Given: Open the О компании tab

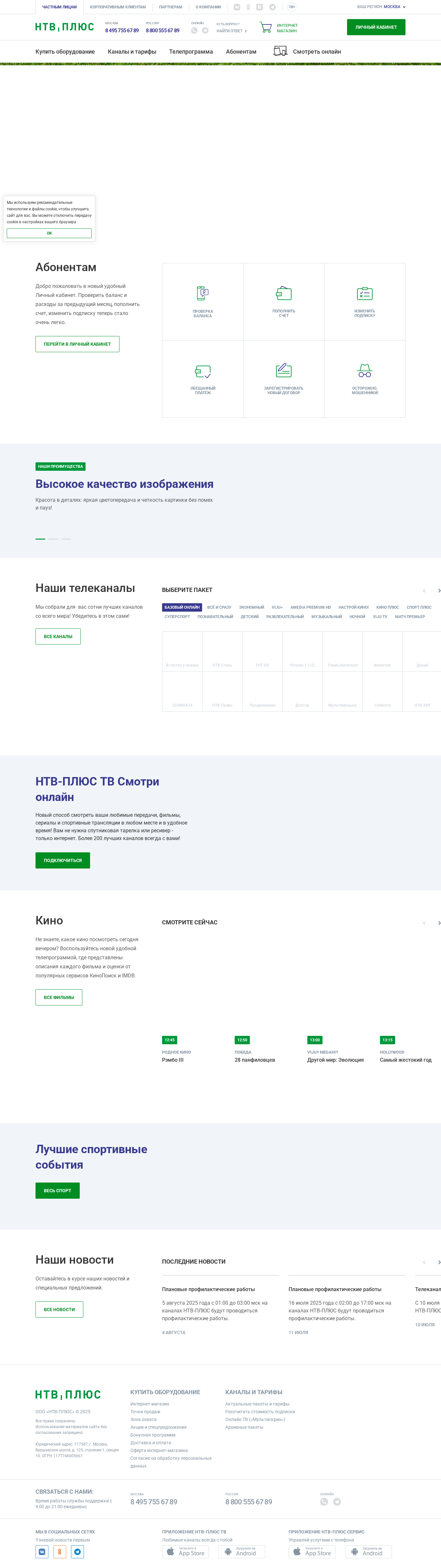Looking at the screenshot, I should pyautogui.click(x=208, y=7).
